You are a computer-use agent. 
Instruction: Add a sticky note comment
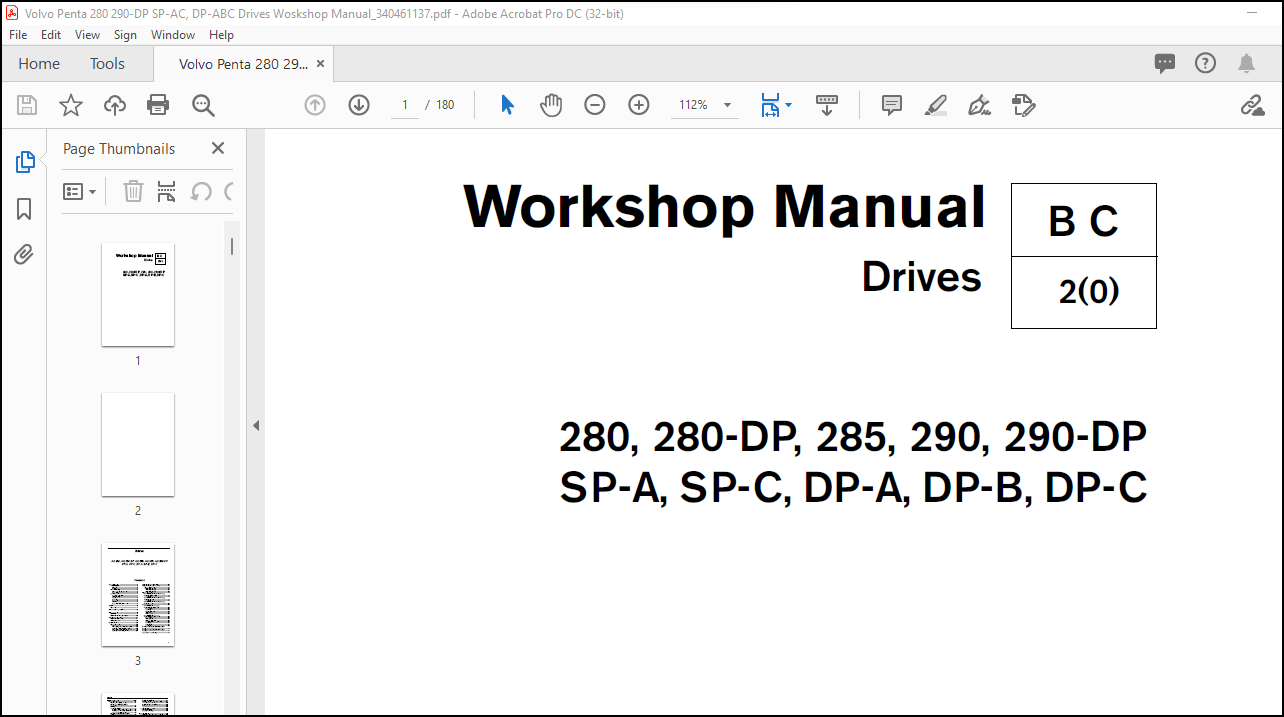click(892, 105)
